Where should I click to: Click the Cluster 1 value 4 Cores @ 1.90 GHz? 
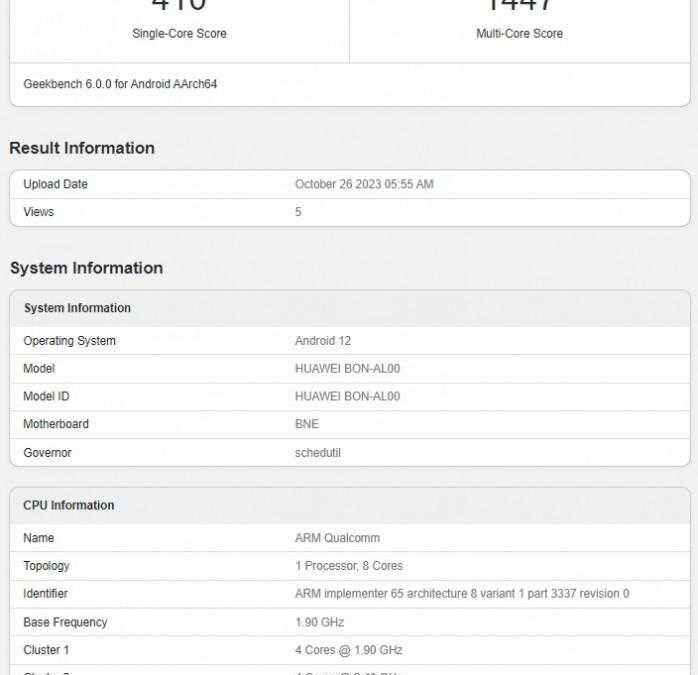coord(348,650)
